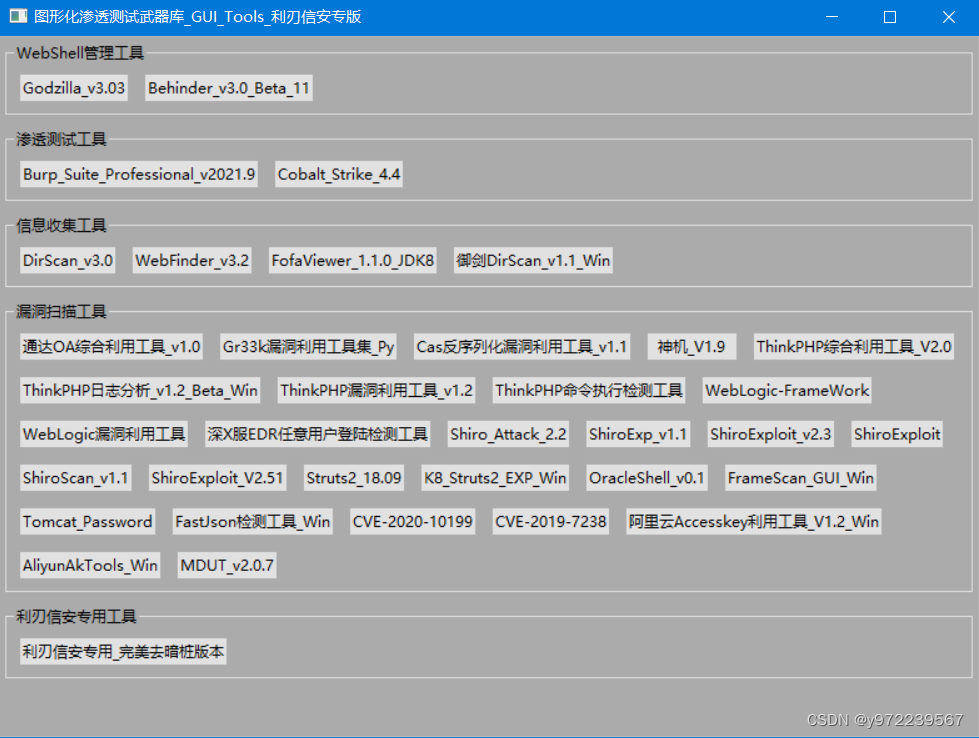Start Burp_Suite_Professional_v2021.9
The width and height of the screenshot is (979, 738).
(139, 174)
